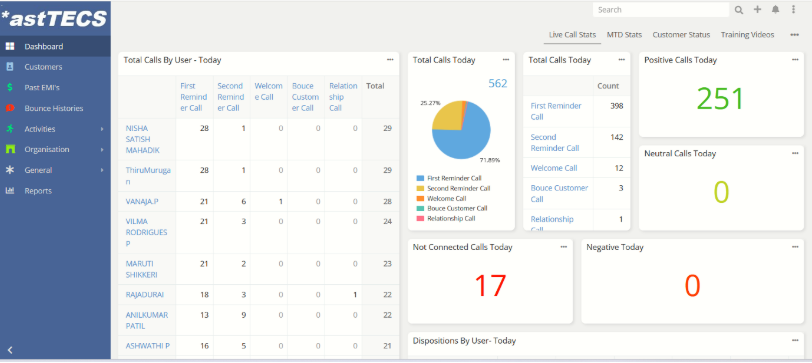Open user VILMA RODRIGUES P

click(x=147, y=232)
